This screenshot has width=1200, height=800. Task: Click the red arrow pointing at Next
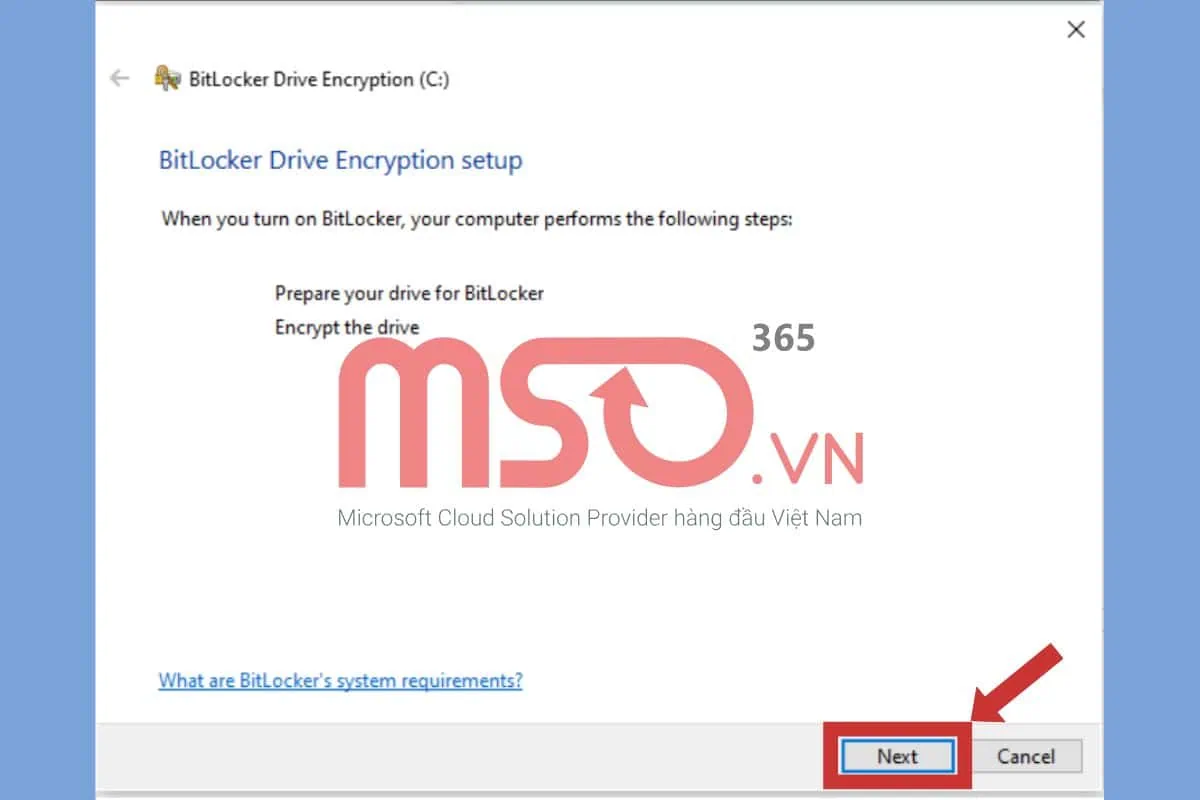pos(1015,683)
